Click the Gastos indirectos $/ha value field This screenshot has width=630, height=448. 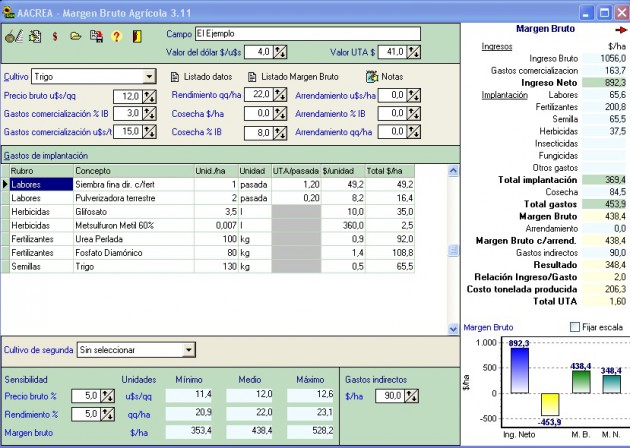tap(390, 396)
